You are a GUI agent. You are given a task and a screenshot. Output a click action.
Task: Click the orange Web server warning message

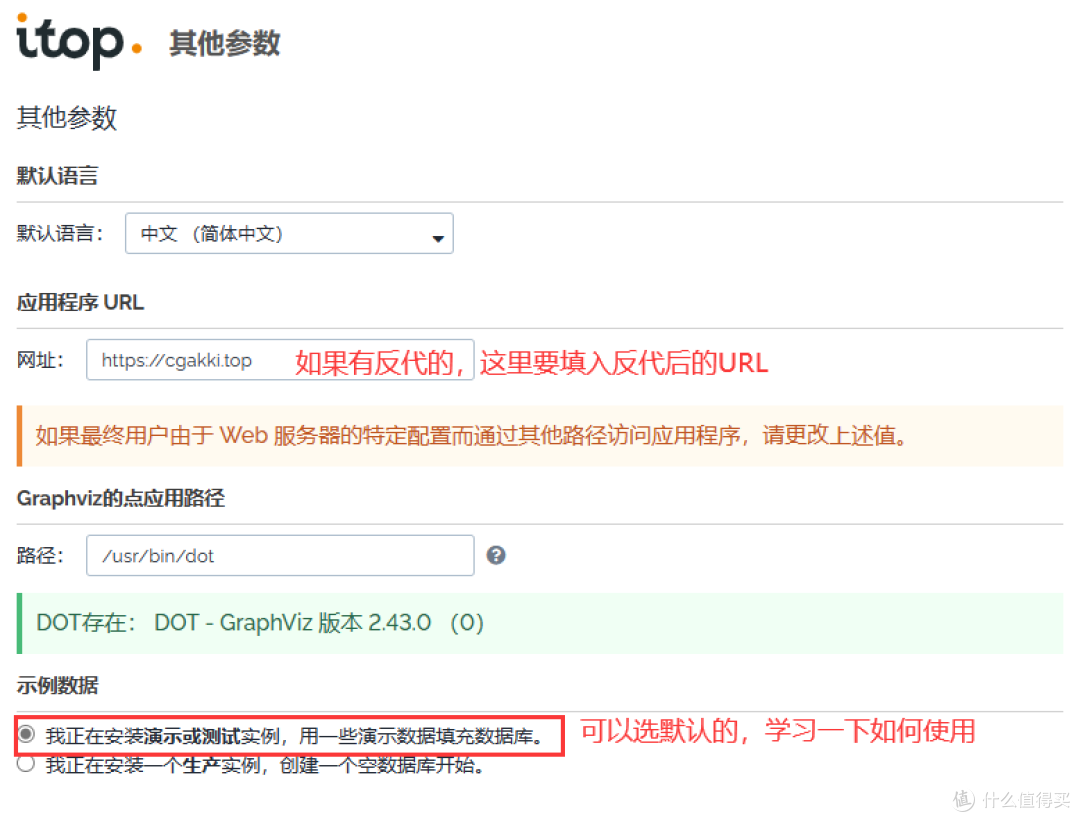click(540, 436)
